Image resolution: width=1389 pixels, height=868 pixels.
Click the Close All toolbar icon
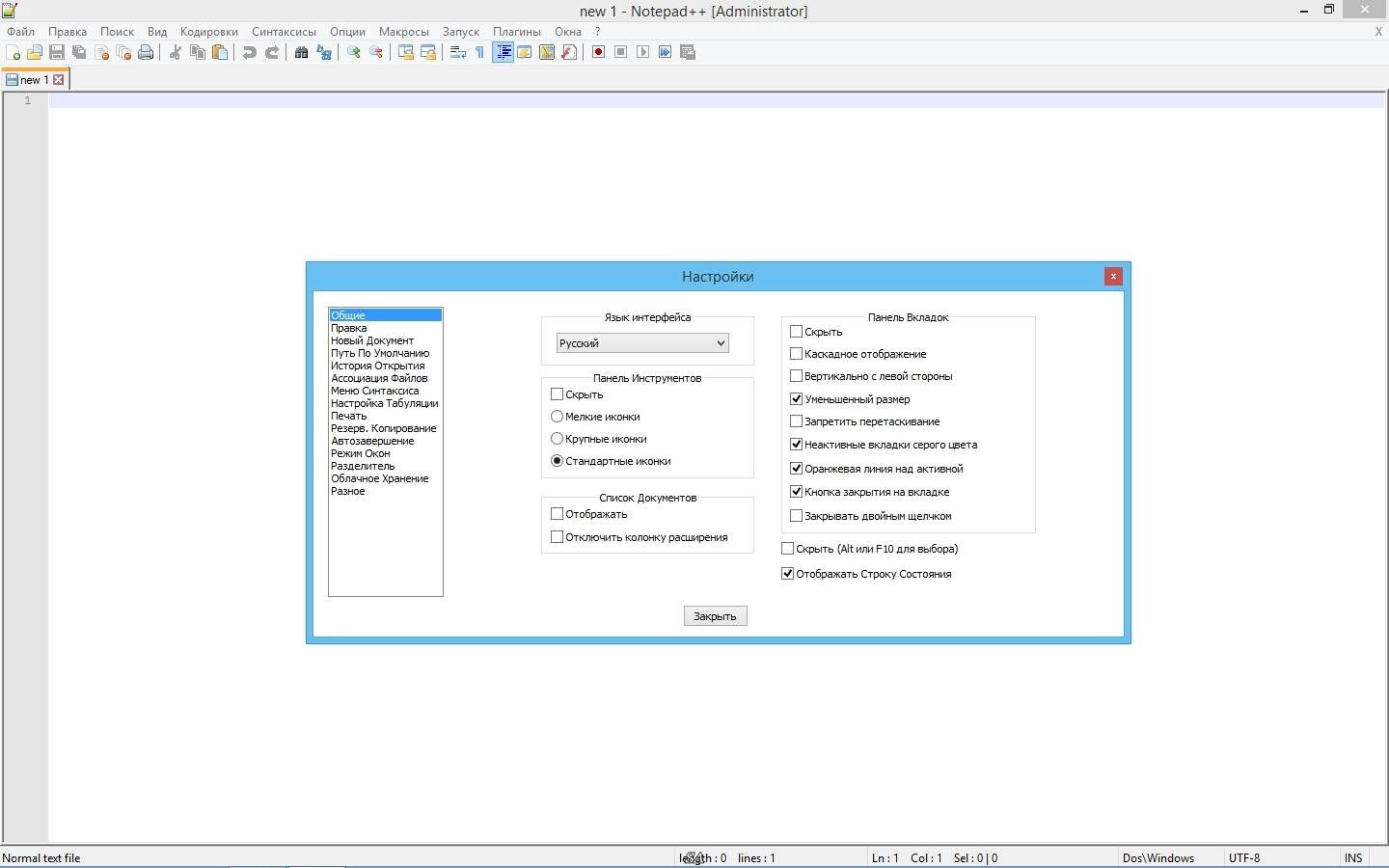click(x=123, y=52)
